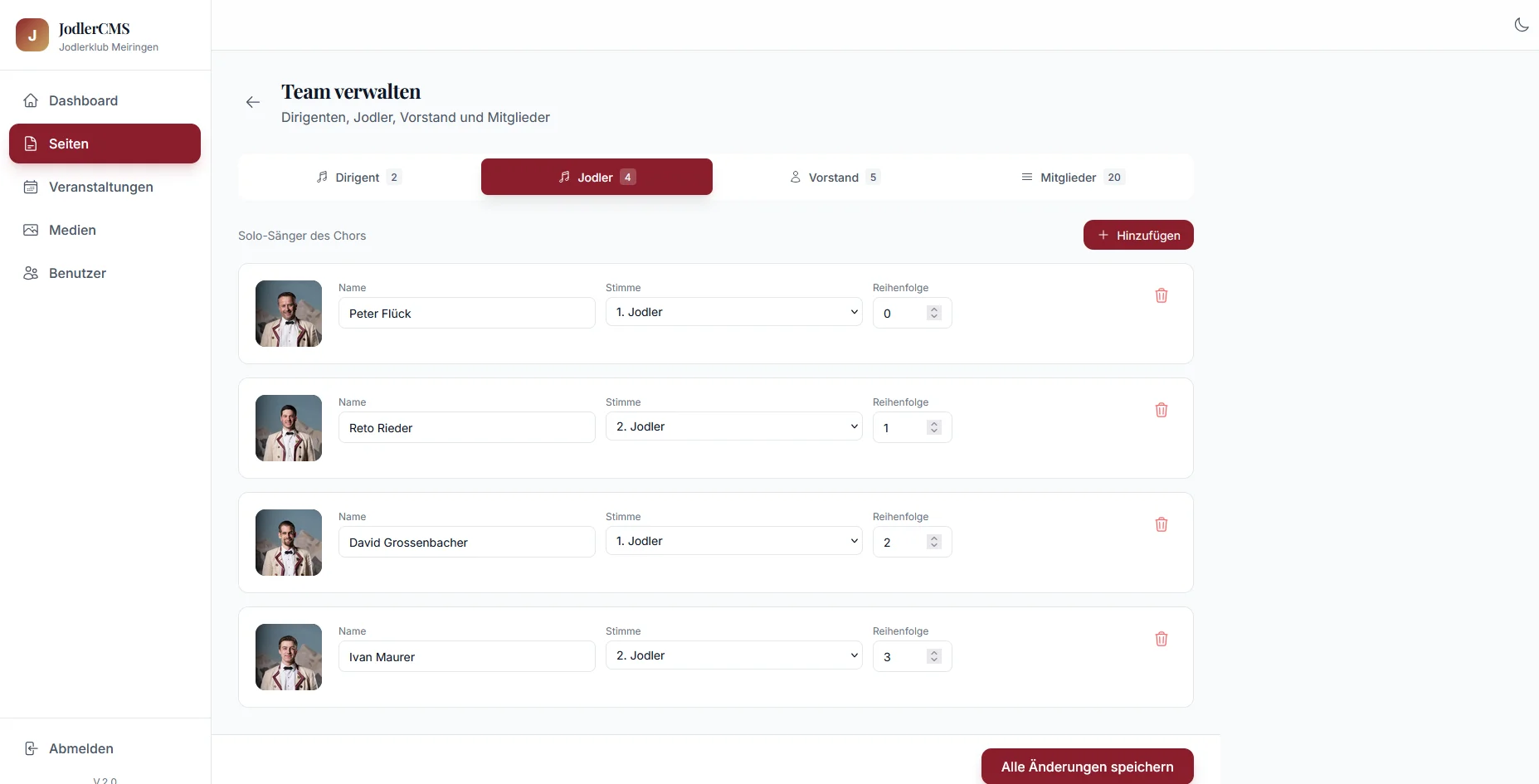1539x784 pixels.
Task: Open the Benutzer section
Action: click(77, 273)
